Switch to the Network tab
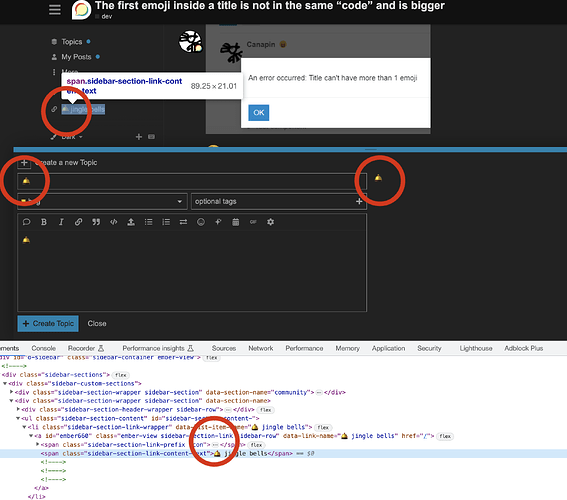This screenshot has height=500, width=567. 260,348
